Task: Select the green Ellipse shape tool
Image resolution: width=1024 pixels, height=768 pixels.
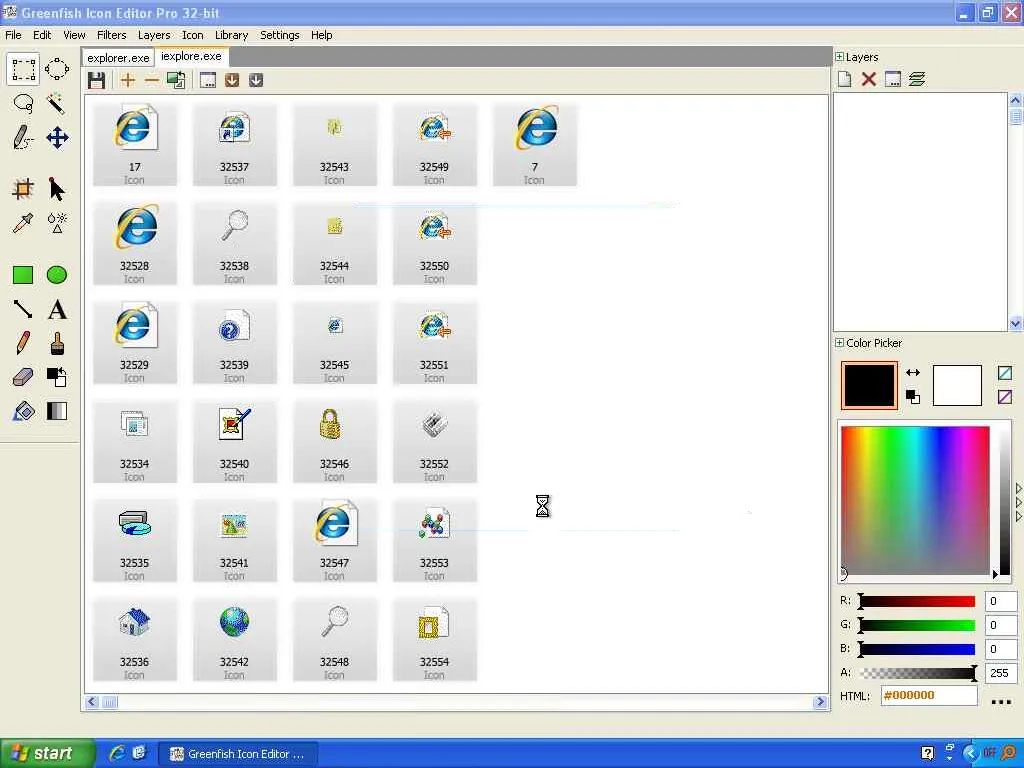Action: coord(57,275)
